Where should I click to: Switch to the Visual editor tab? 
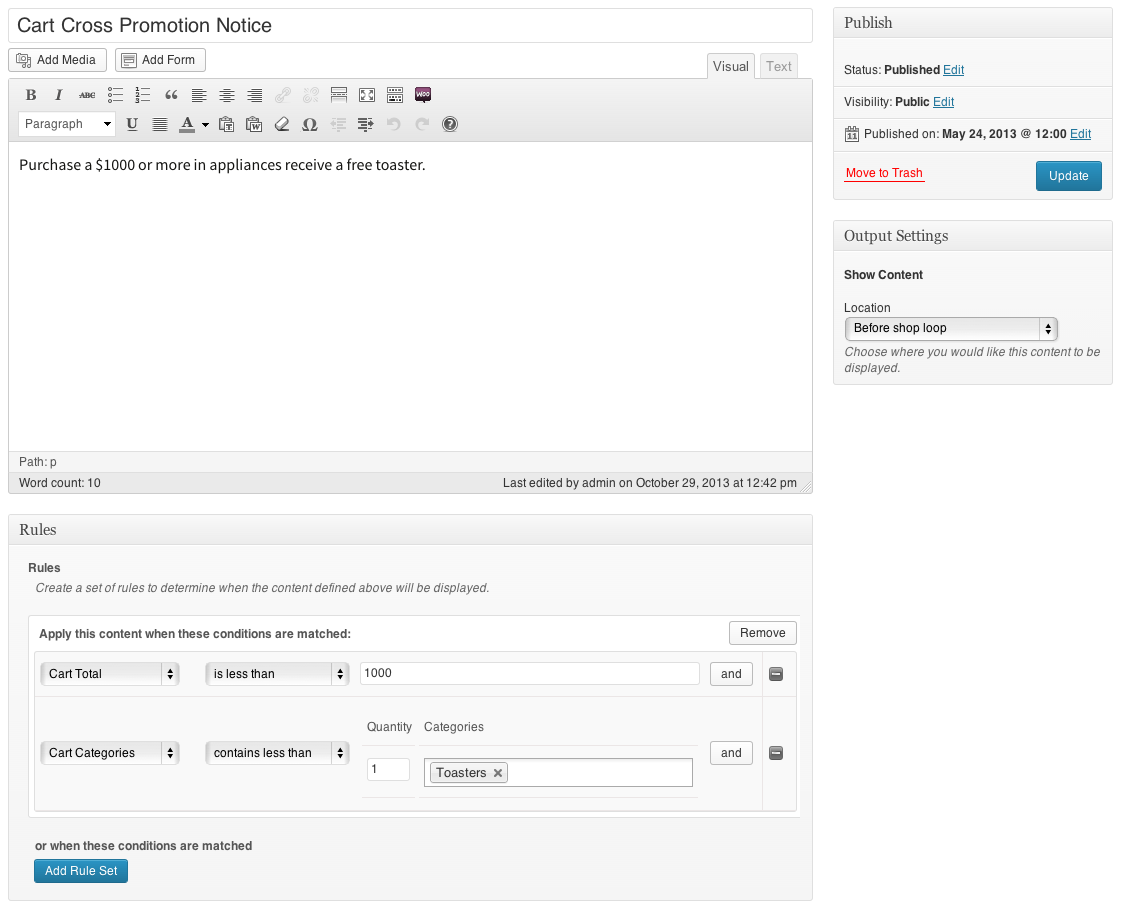tap(731, 66)
